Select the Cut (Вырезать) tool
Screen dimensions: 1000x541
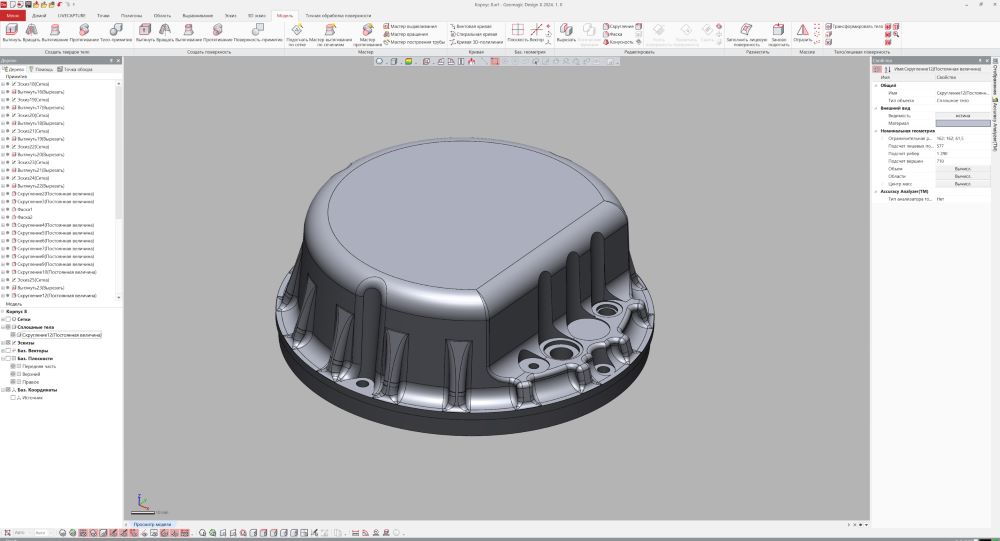(566, 33)
